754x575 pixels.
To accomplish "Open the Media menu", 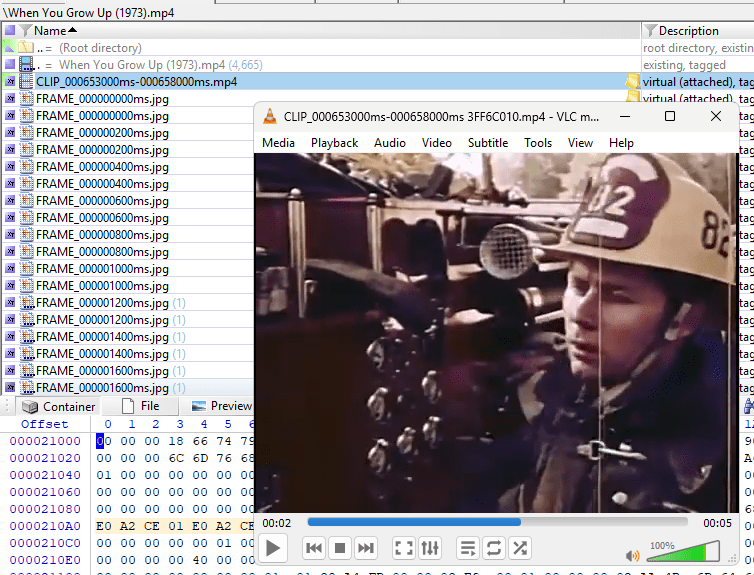I will click(x=278, y=143).
